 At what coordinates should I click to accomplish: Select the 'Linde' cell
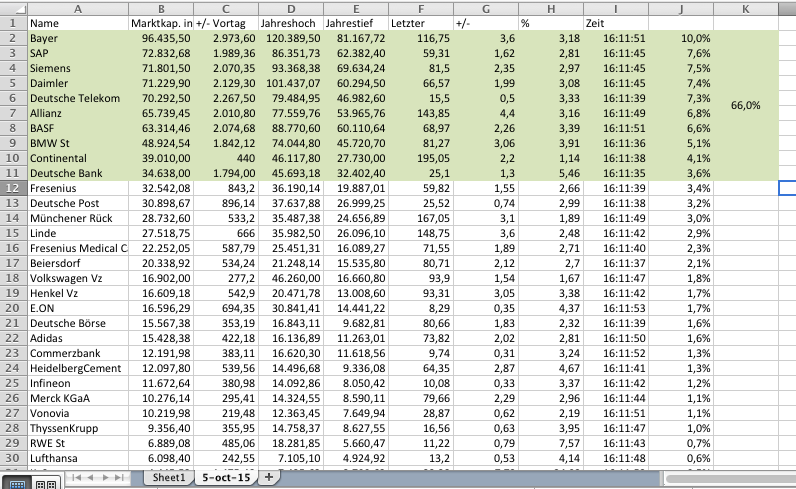coord(78,233)
